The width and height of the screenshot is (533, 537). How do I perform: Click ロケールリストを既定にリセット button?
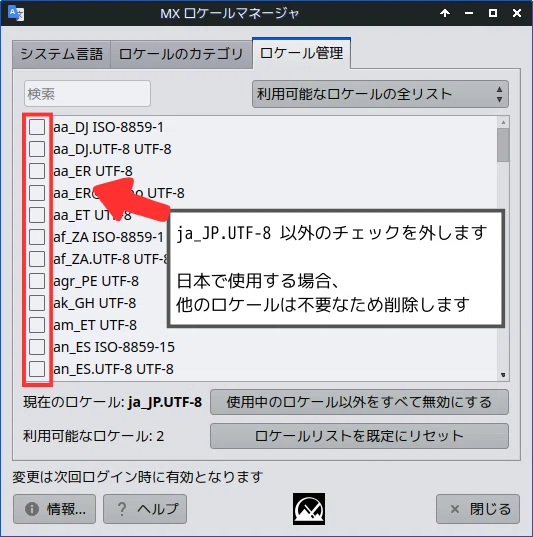pos(359,436)
